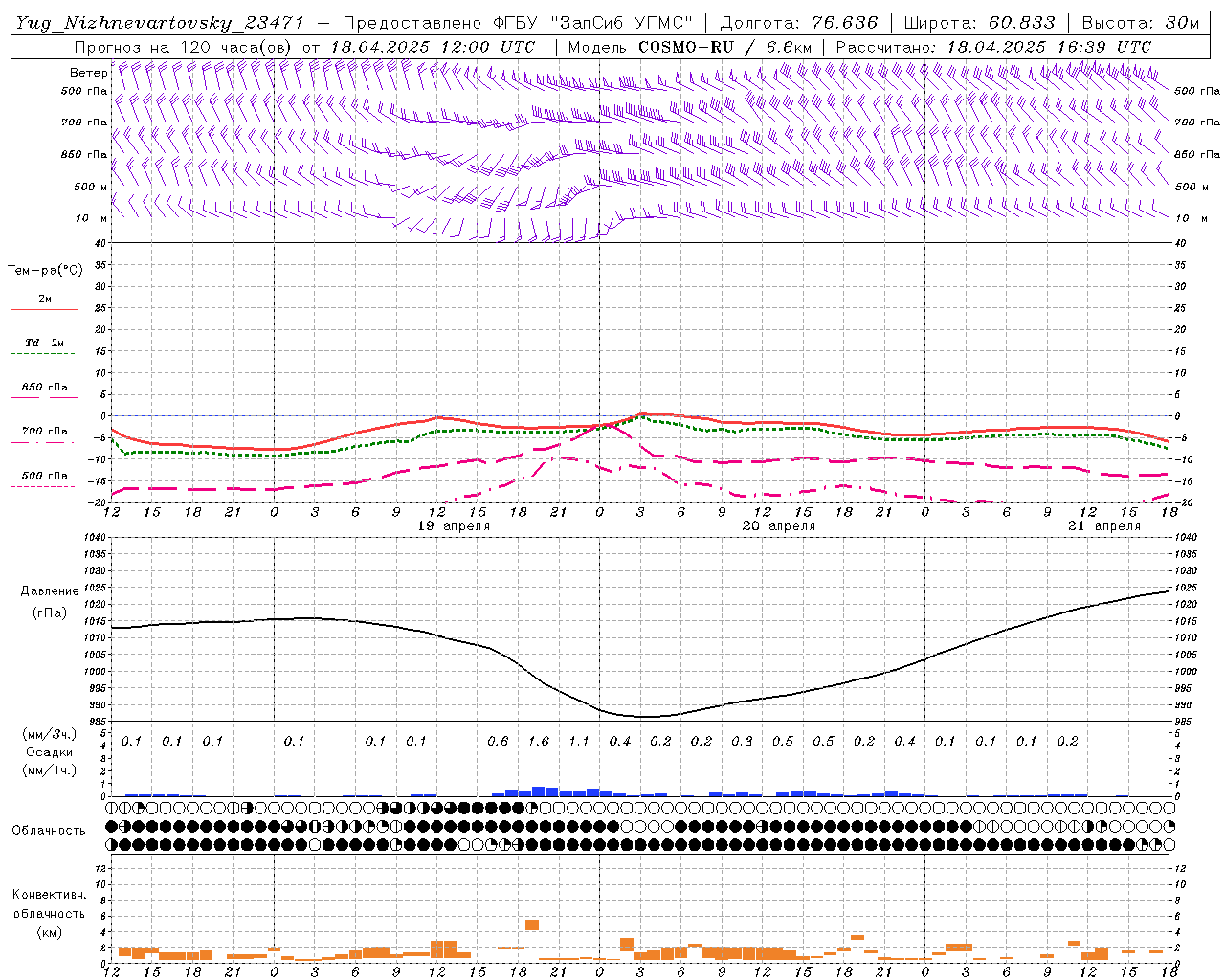This screenshot has width=1225, height=980.
Task: Click the 20 апреля date label
Action: pyautogui.click(x=779, y=526)
